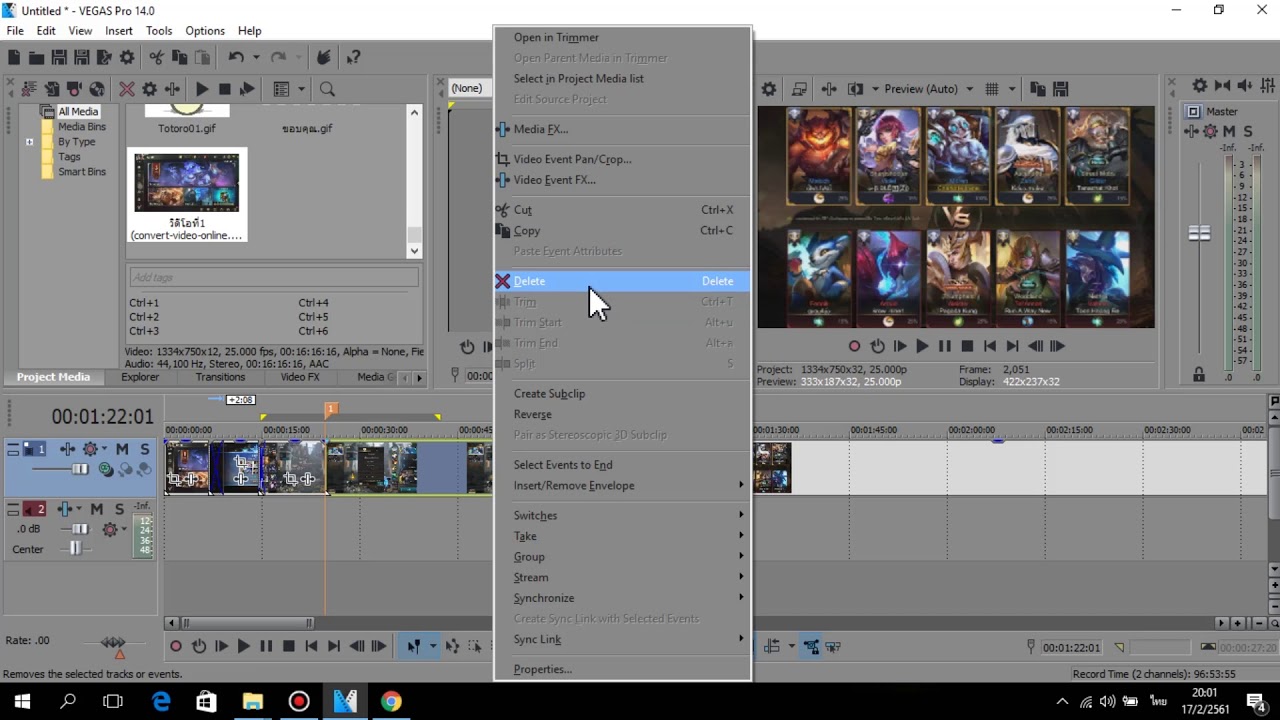This screenshot has height=720, width=1280.
Task: Click the external monitor preview icon
Action: pos(800,89)
